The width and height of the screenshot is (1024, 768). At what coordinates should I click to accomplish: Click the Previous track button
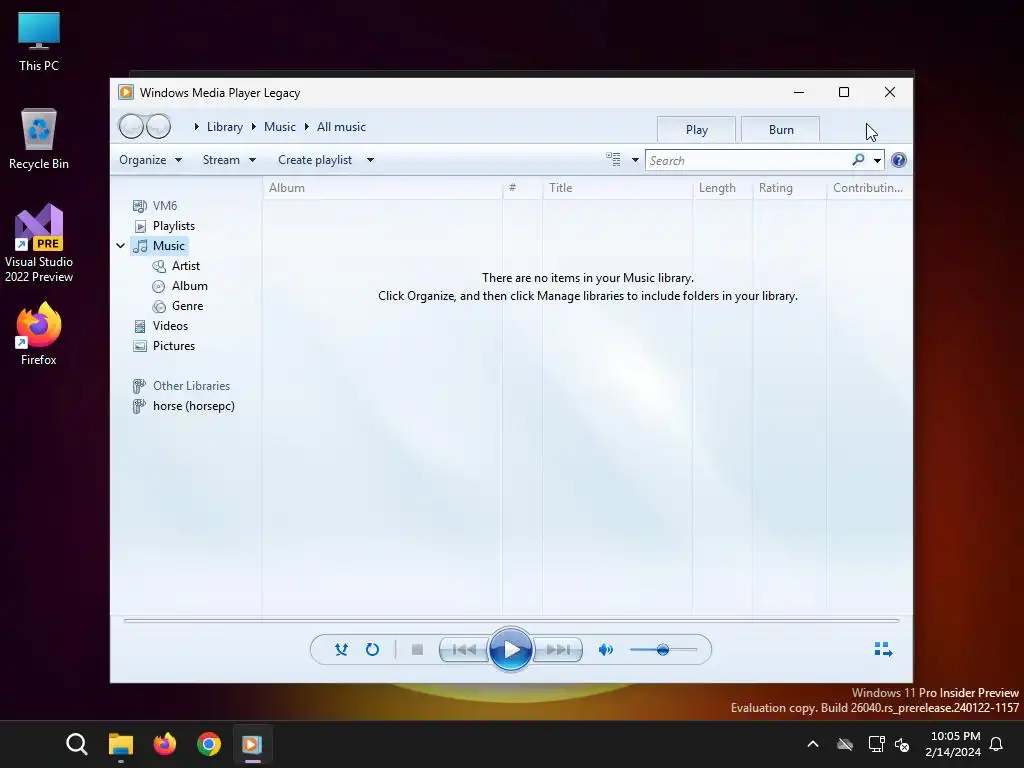click(x=464, y=649)
